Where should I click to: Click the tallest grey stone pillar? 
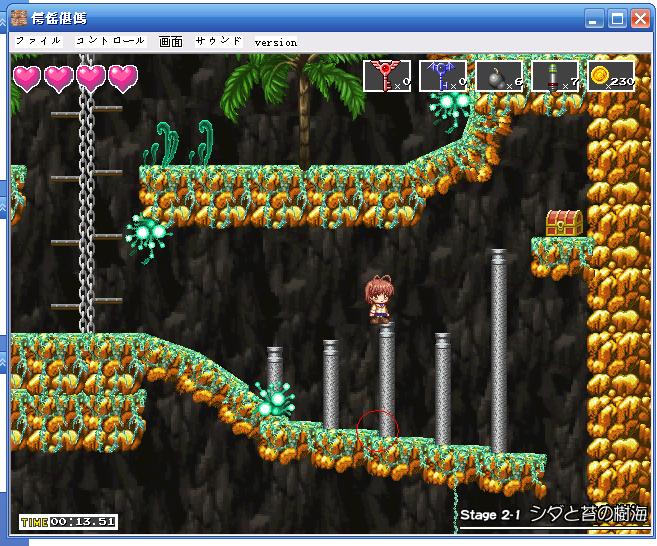coord(499,350)
